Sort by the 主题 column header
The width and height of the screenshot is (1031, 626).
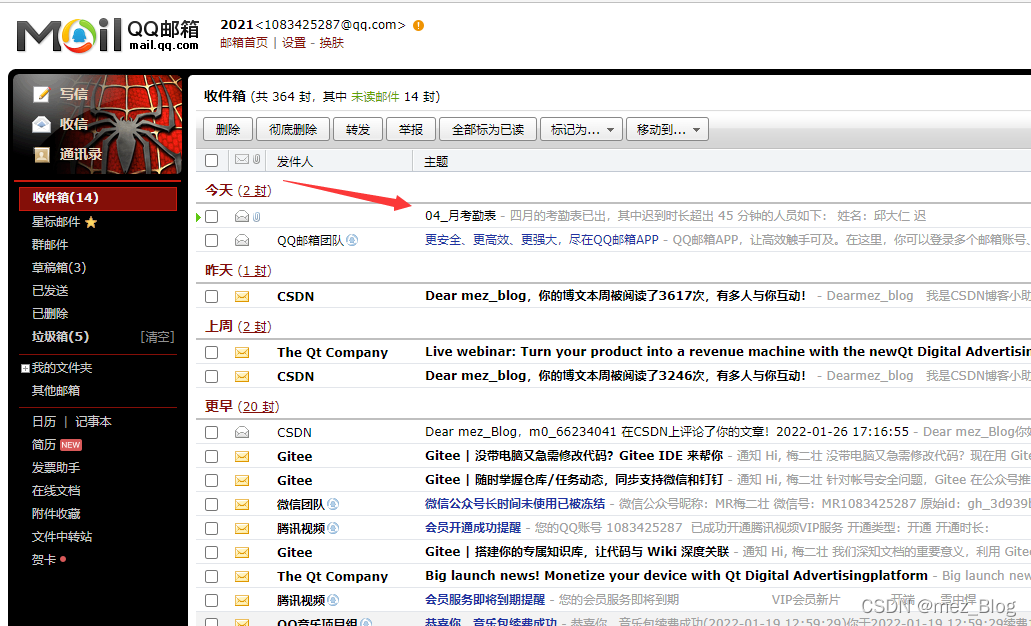tap(436, 162)
